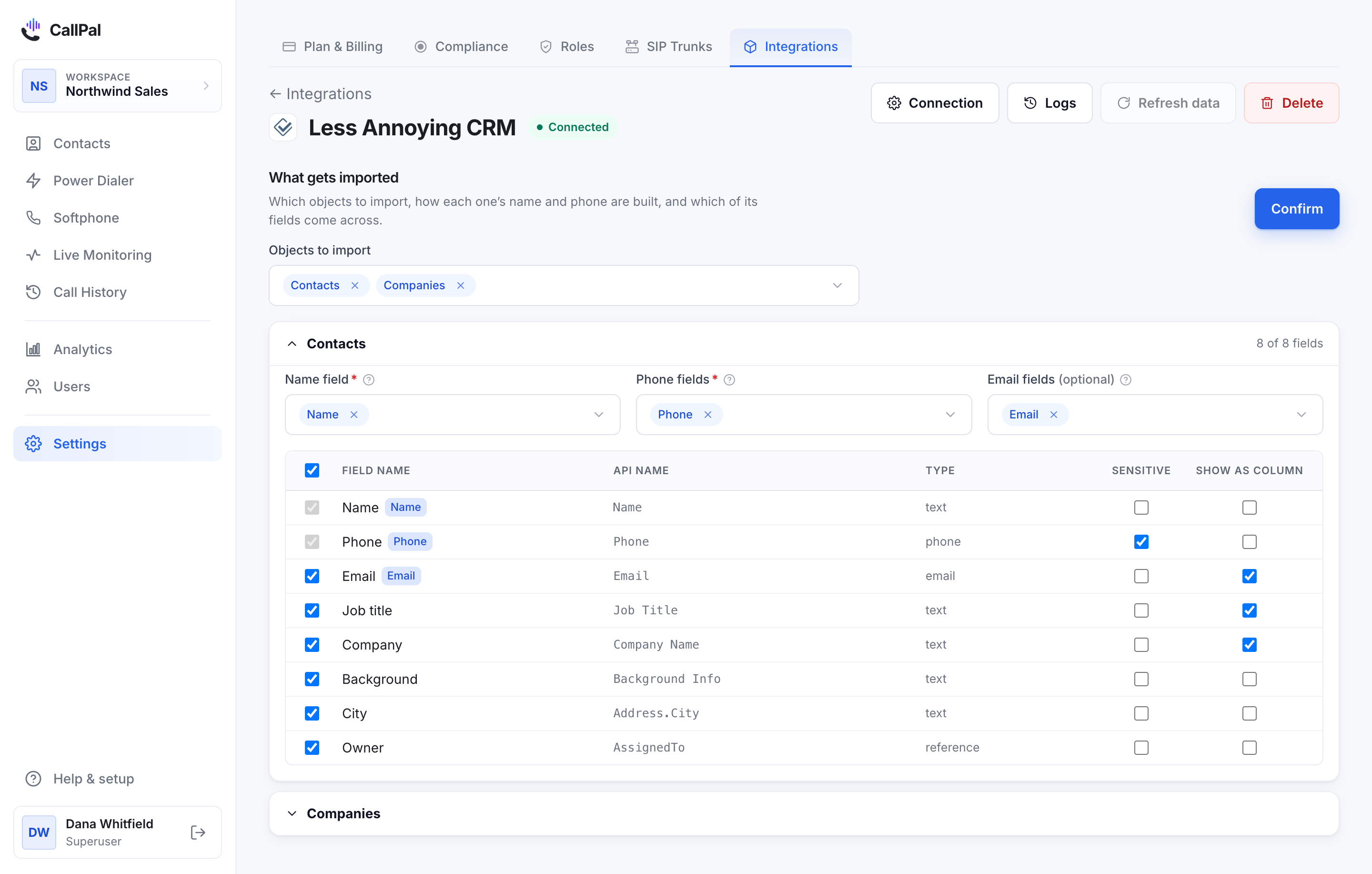Remove Email chip from Email fields
Image resolution: width=1372 pixels, height=874 pixels.
[x=1053, y=415]
